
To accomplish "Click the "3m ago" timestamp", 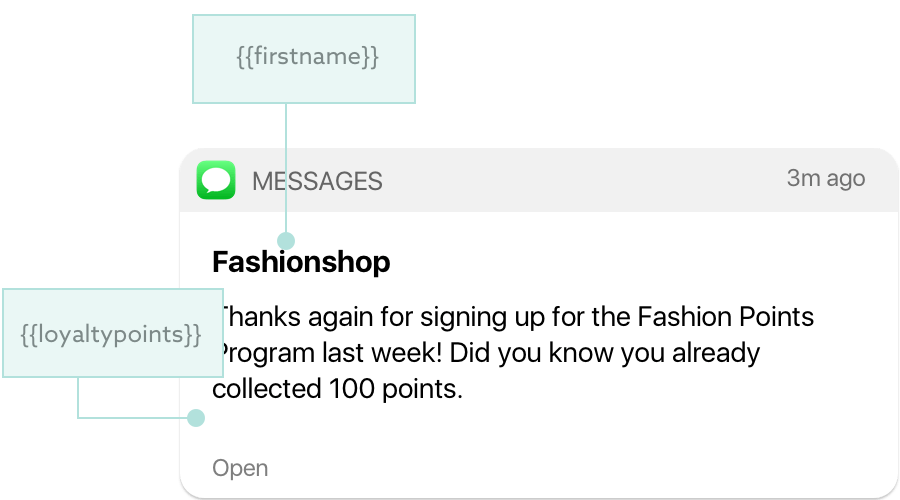I will pyautogui.click(x=825, y=179).
